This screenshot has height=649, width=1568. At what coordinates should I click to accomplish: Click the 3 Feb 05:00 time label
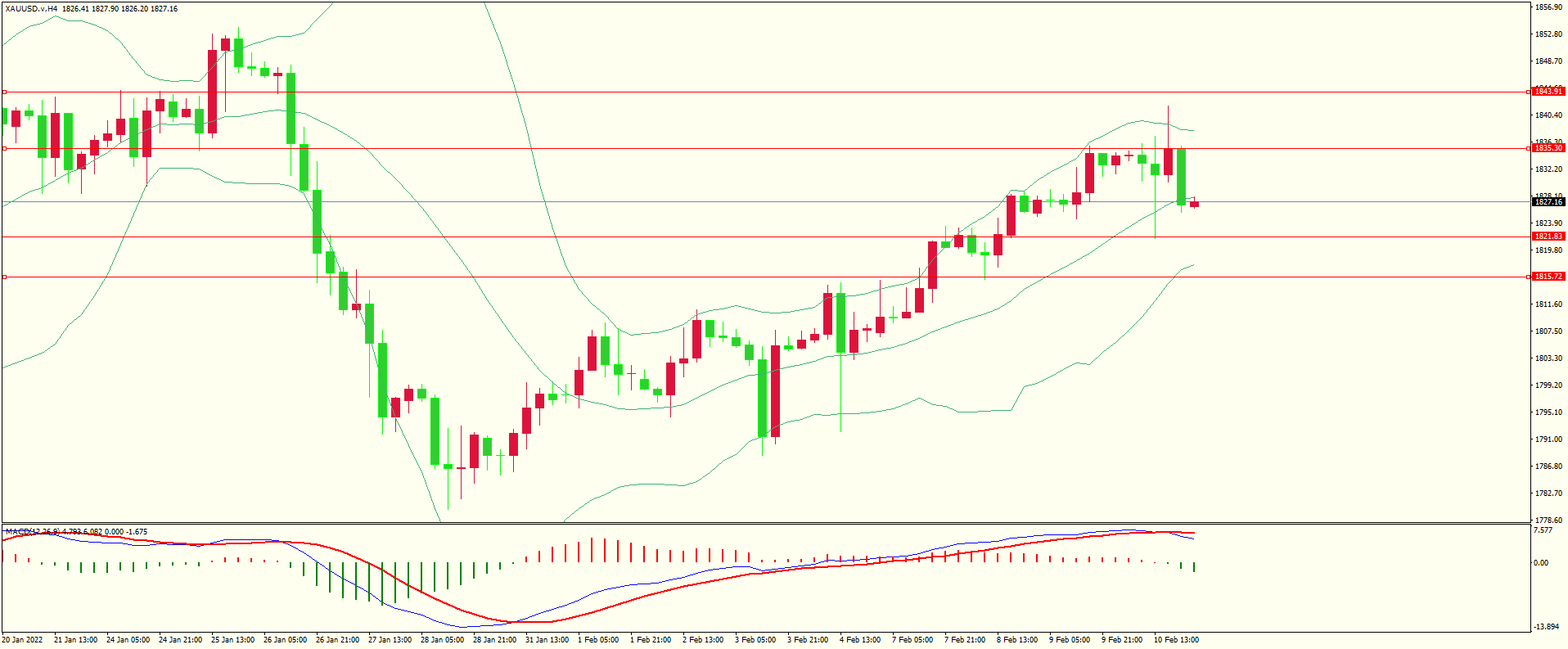coord(755,640)
